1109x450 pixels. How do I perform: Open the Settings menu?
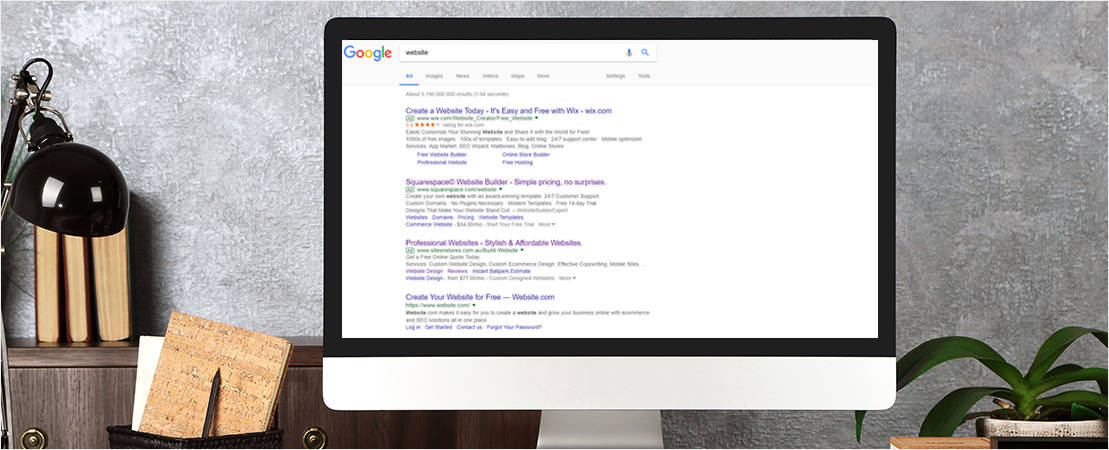point(615,76)
